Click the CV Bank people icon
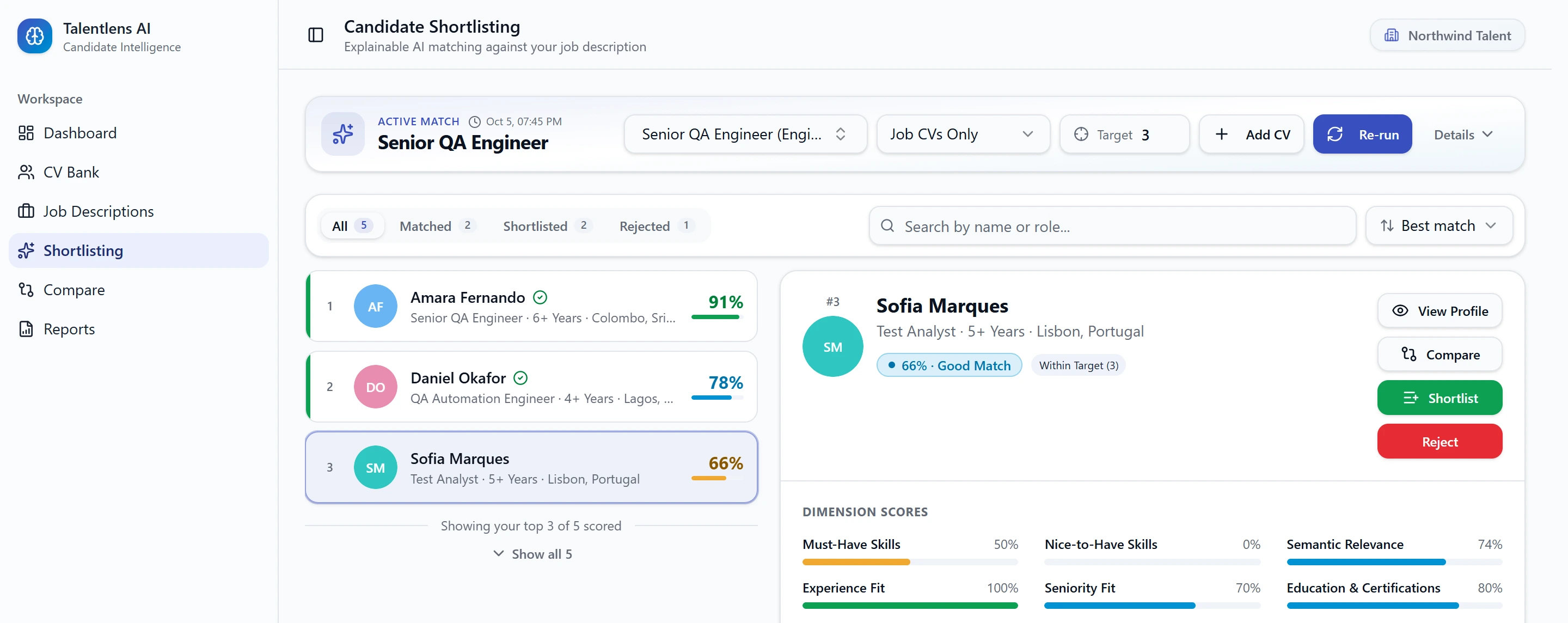 [x=26, y=172]
